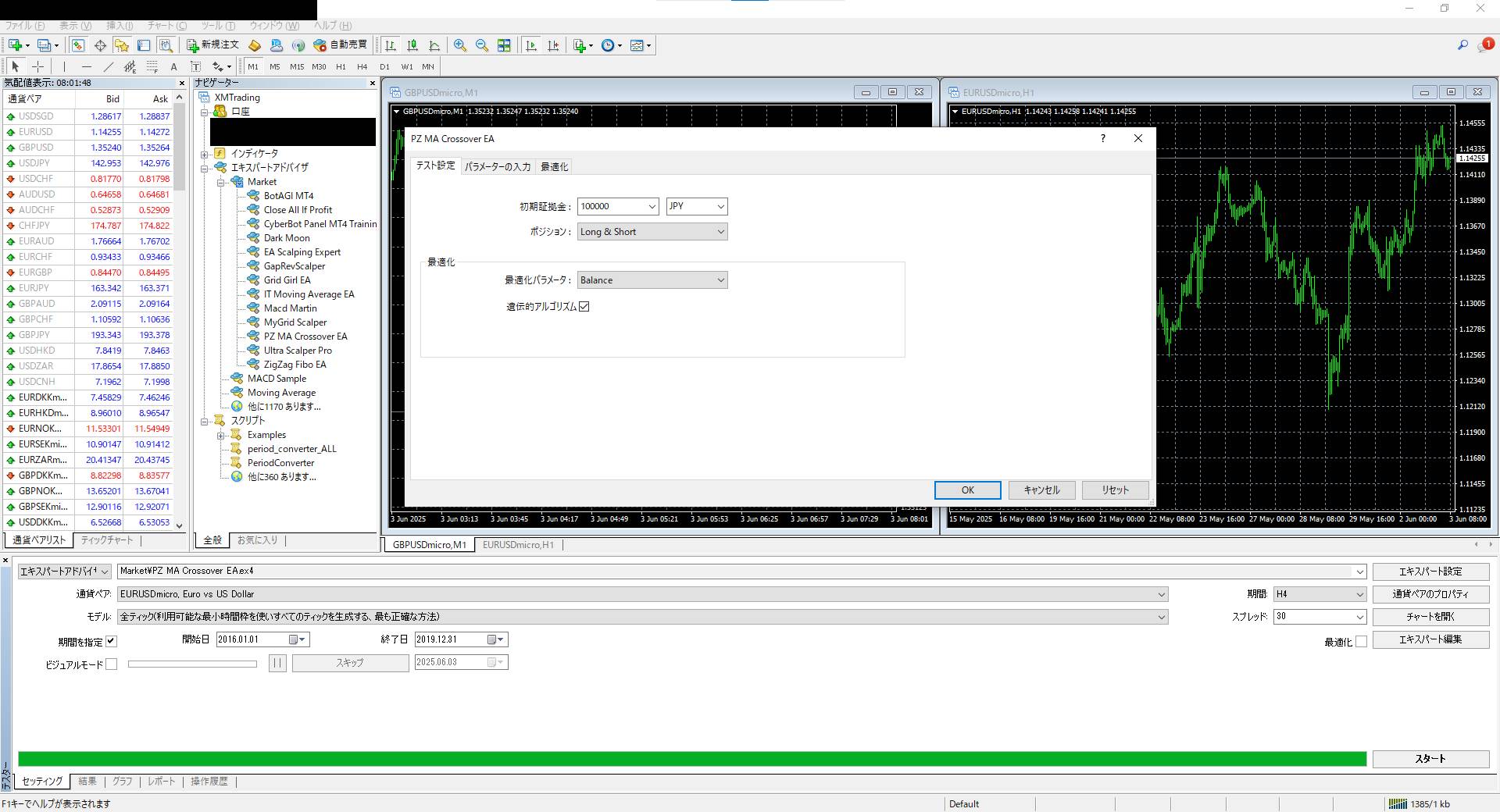Switch to ティックチャート tab

click(107, 540)
